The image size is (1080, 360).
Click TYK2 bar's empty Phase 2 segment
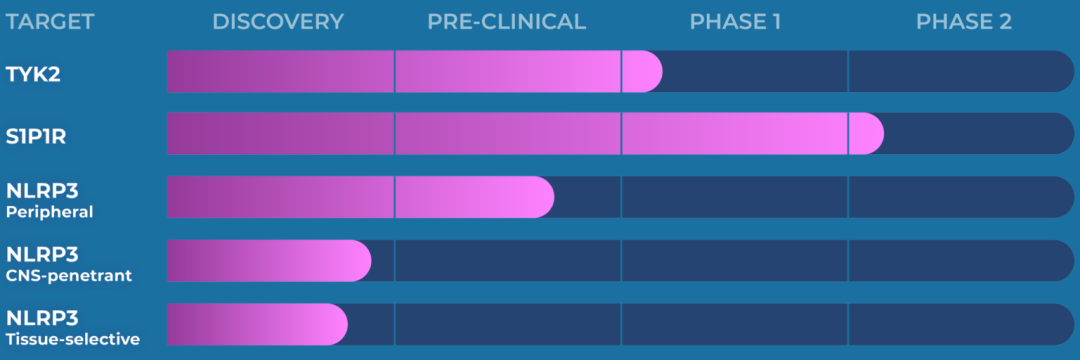point(961,71)
